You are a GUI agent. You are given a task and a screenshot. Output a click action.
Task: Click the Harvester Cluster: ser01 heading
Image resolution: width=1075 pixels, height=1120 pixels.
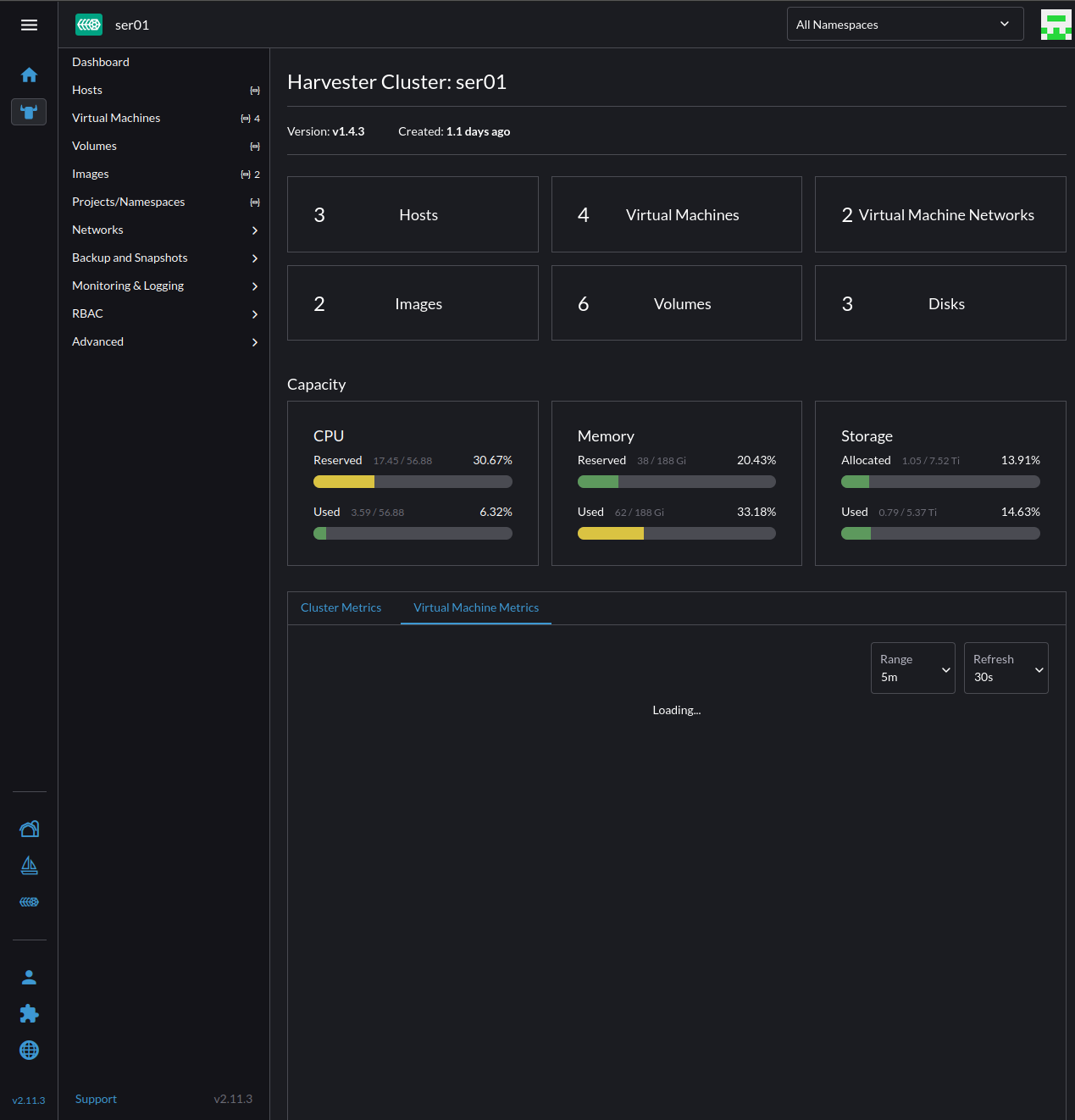click(x=396, y=82)
